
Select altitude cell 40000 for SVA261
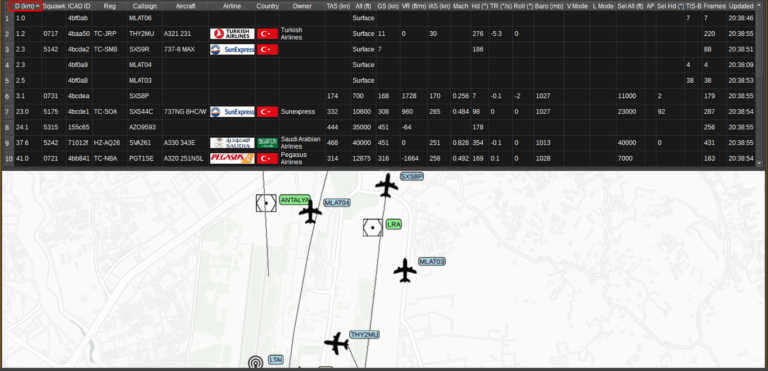pos(362,143)
